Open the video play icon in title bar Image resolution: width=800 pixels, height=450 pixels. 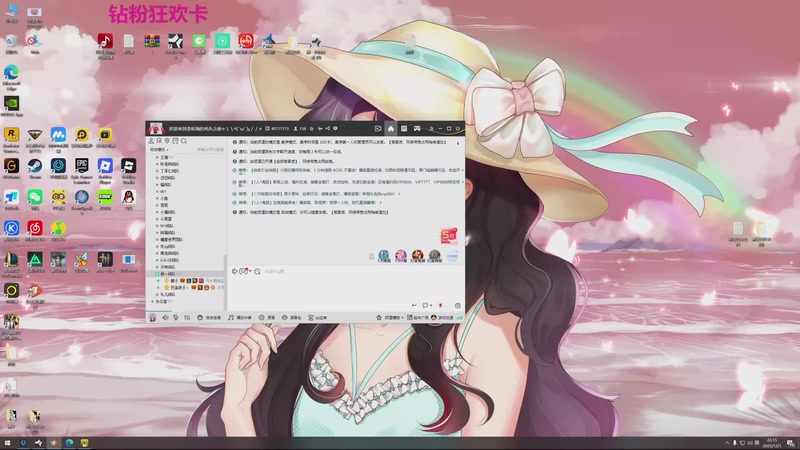tap(378, 129)
